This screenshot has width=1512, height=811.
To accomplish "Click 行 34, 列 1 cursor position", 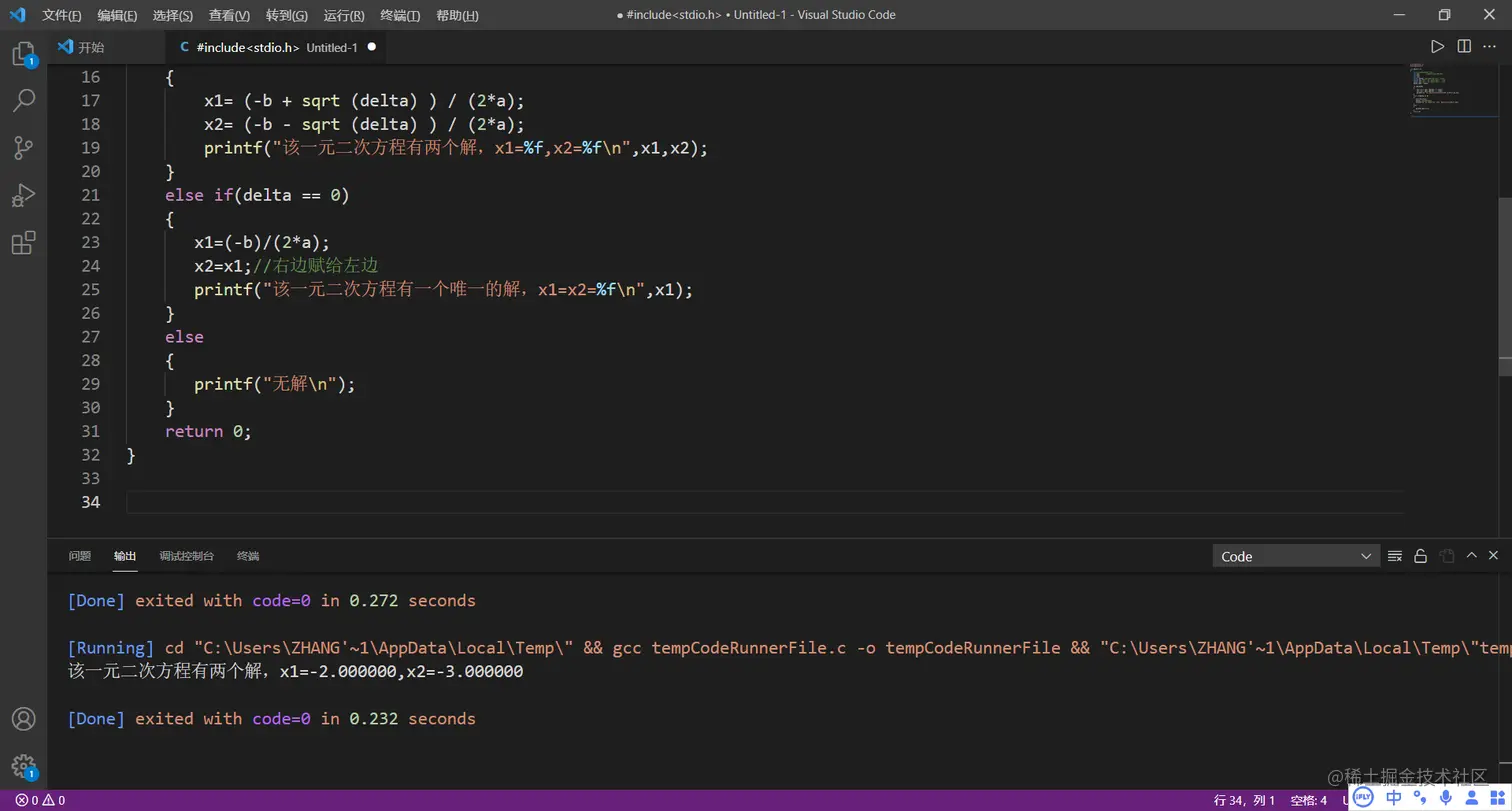I will 1244,800.
